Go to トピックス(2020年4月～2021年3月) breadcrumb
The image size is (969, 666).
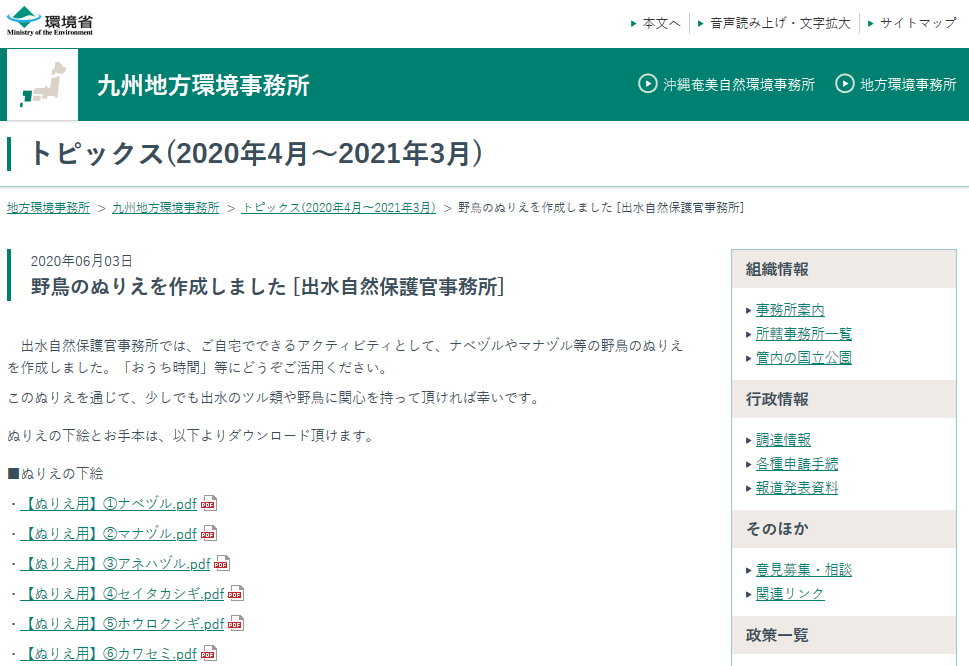click(339, 208)
